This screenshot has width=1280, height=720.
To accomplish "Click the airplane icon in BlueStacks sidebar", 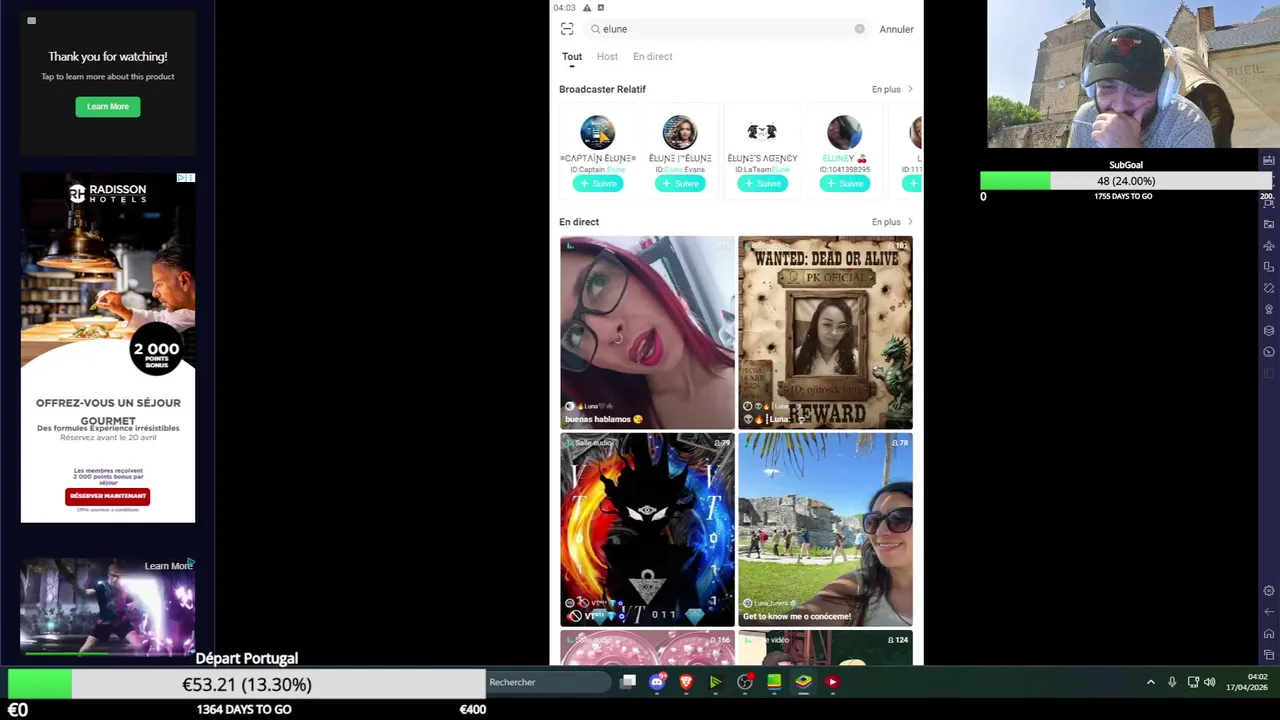I will click(x=1269, y=245).
